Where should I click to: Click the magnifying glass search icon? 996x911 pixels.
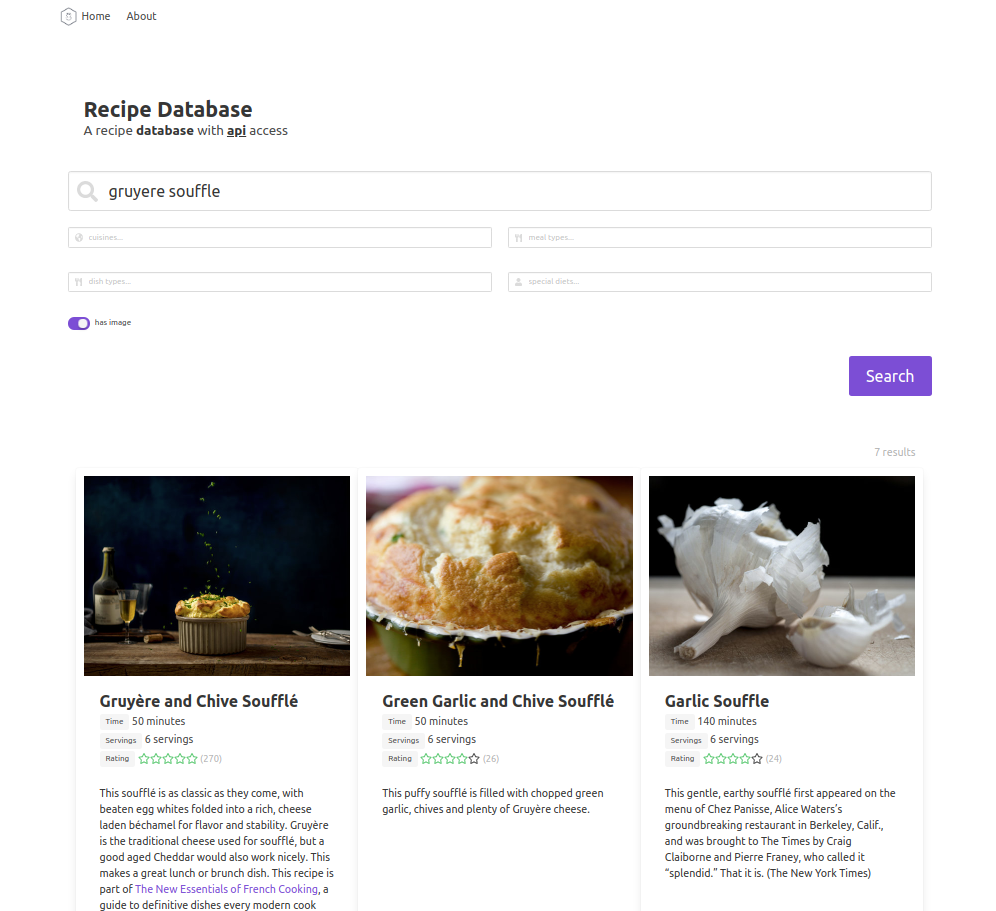point(87,191)
